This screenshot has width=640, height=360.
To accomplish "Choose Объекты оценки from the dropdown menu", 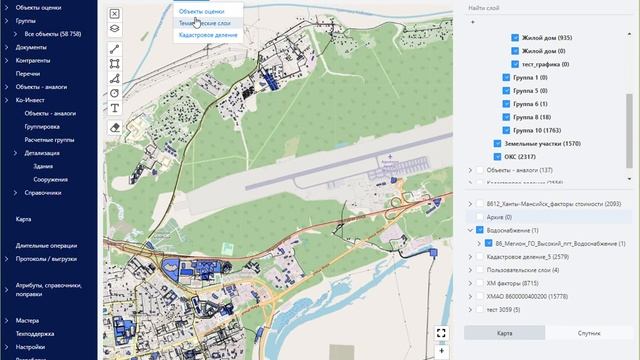I will pos(202,11).
